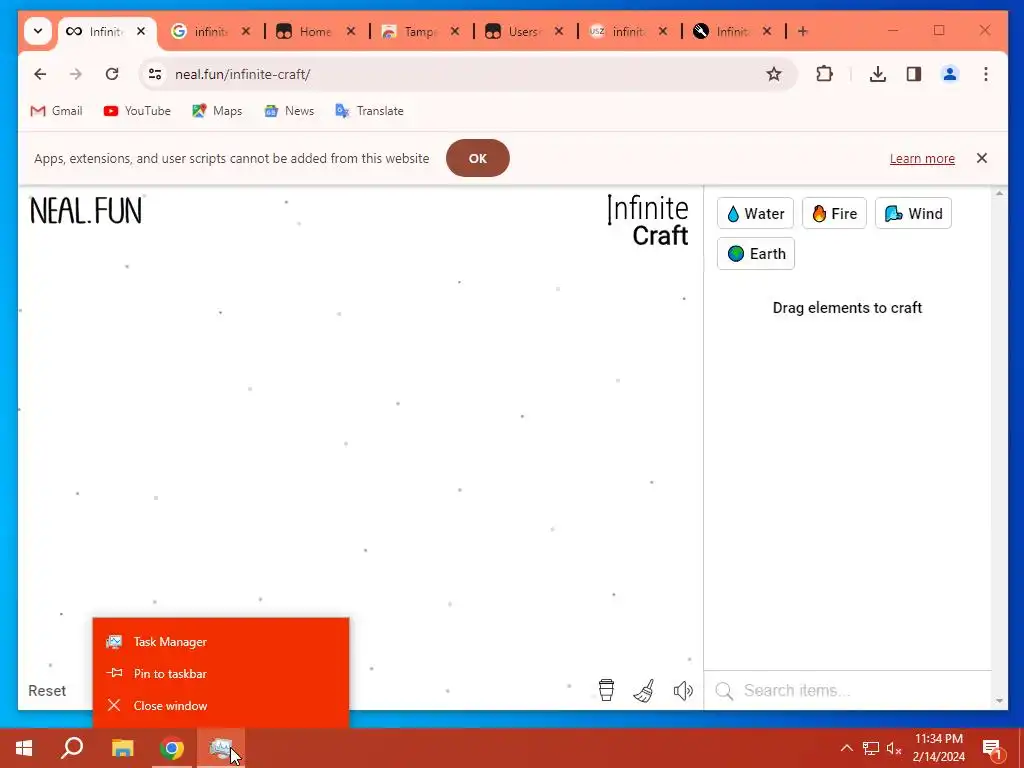Click the Search items field
1024x768 pixels.
[x=848, y=690]
